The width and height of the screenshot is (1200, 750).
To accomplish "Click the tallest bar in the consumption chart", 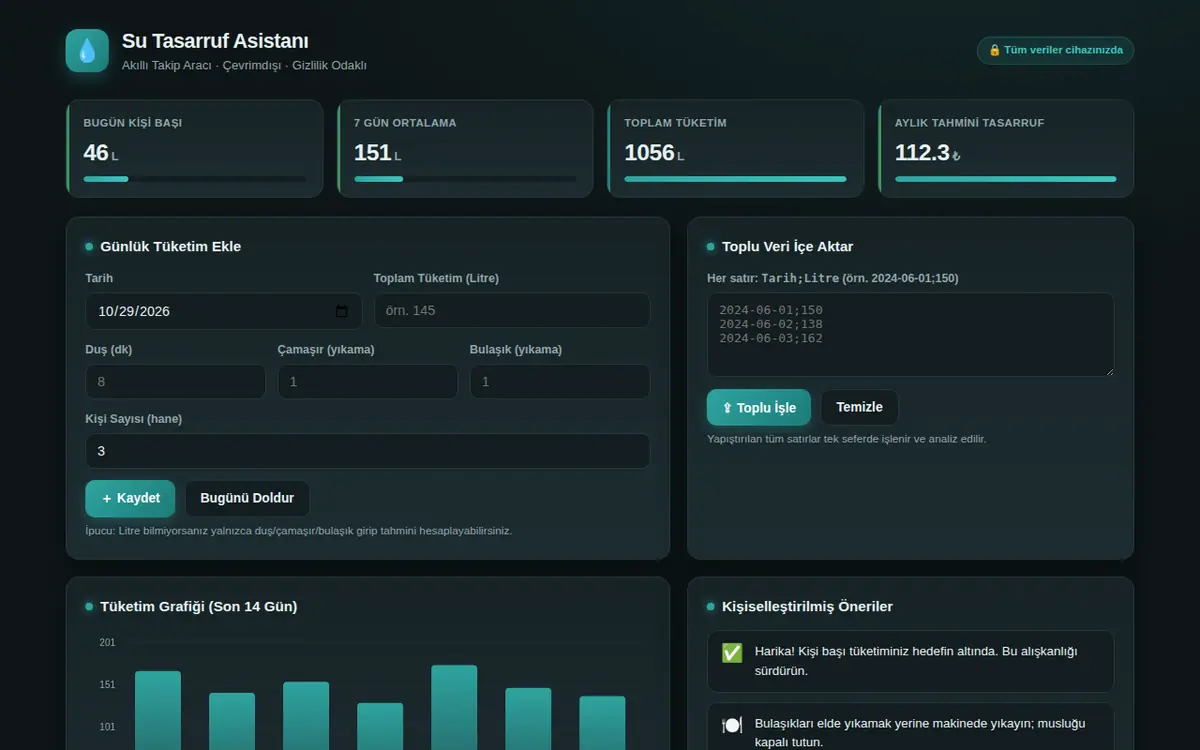I will tap(454, 707).
